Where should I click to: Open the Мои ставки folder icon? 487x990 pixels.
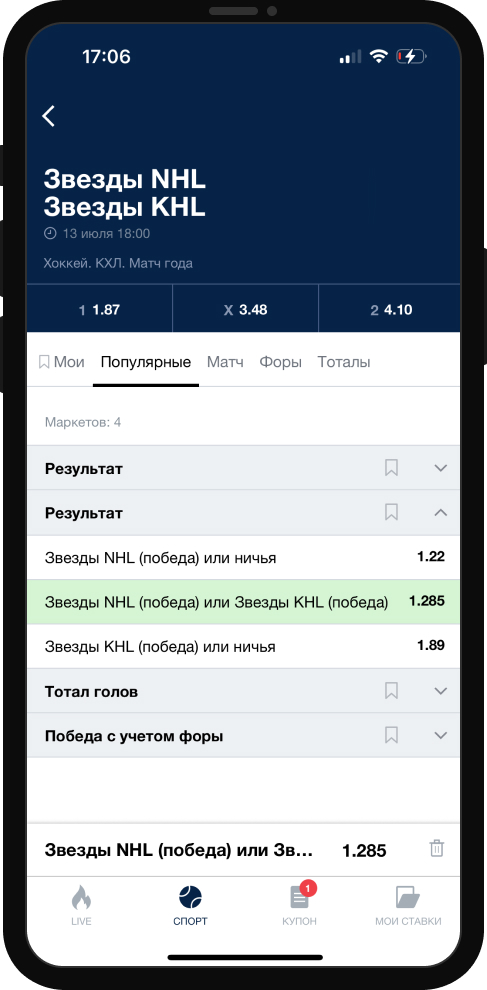[x=408, y=897]
